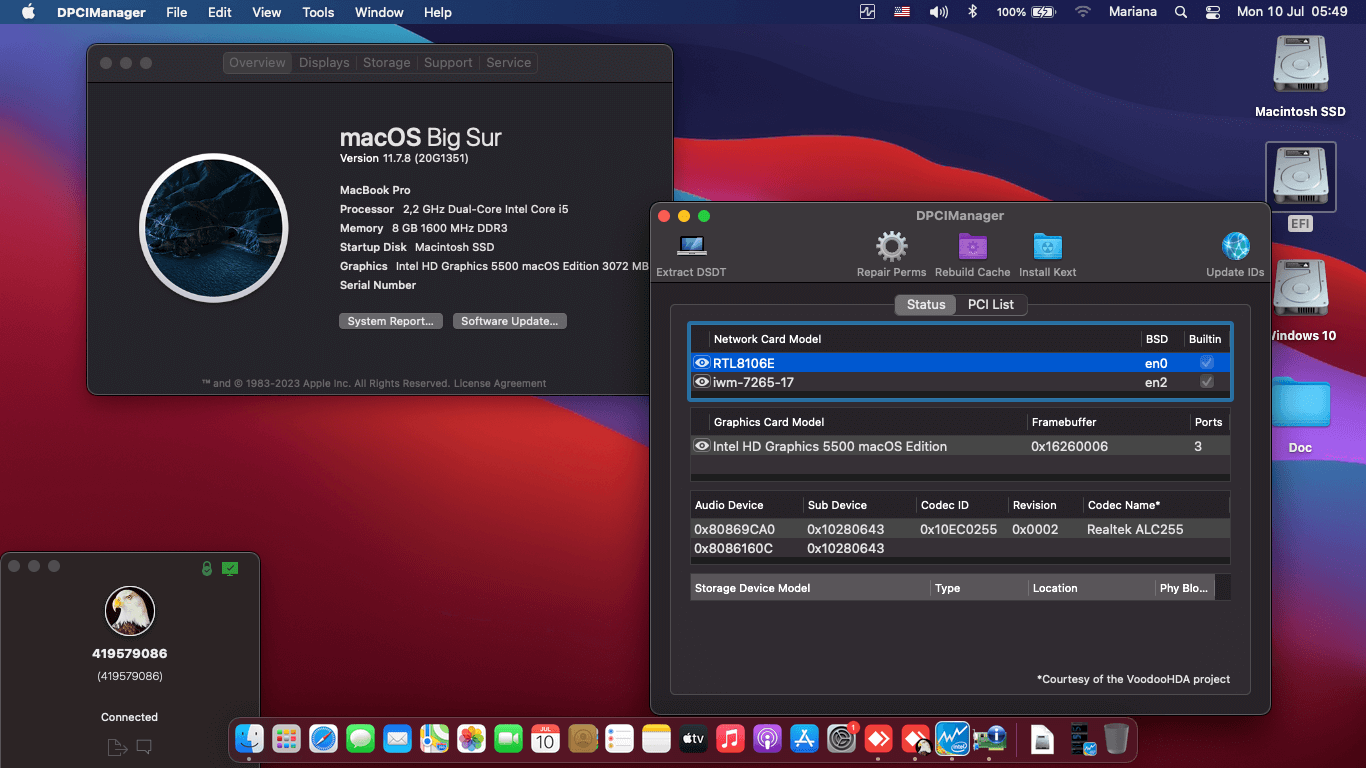
Task: Open Intel Power Gadget in the dock
Action: click(x=952, y=739)
